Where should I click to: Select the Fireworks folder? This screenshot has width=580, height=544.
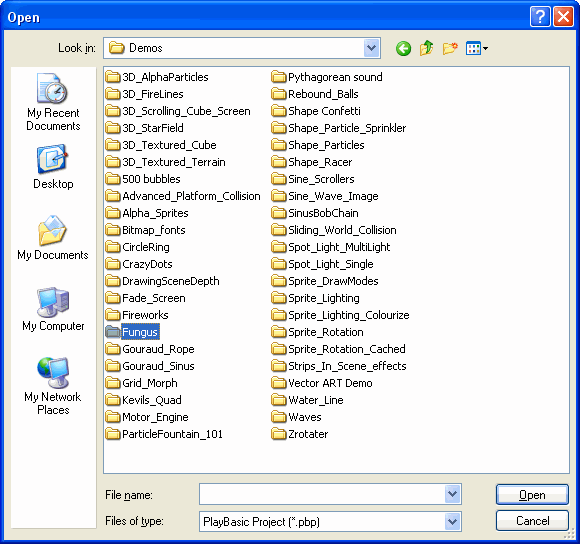(137, 315)
